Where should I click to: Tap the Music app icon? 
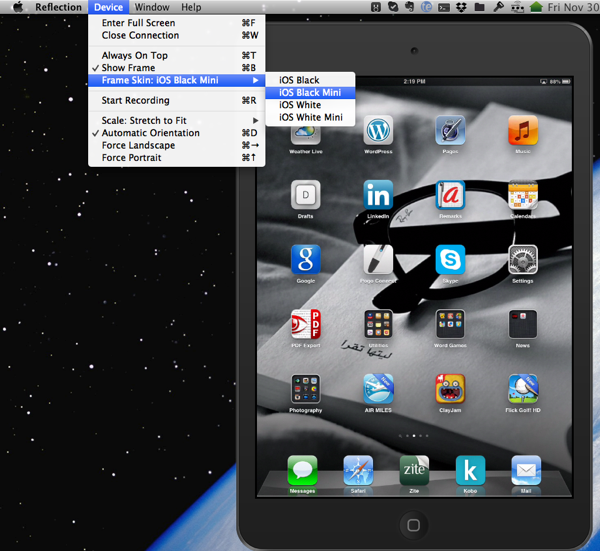[x=522, y=131]
